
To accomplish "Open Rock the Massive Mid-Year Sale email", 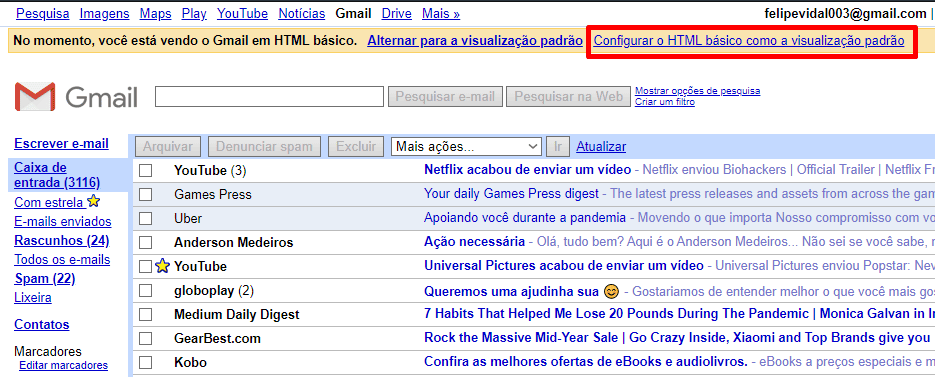I will (677, 338).
